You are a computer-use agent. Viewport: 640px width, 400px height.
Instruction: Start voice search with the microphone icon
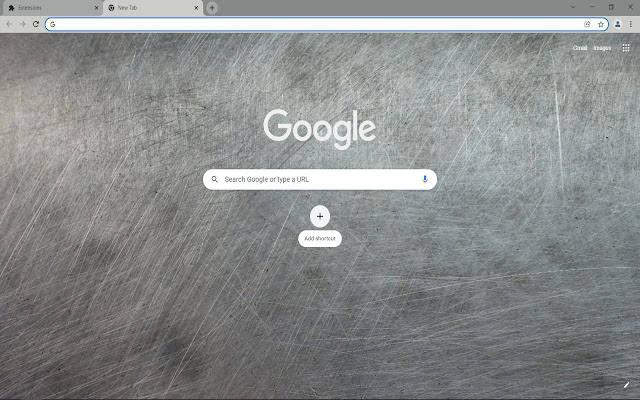click(424, 179)
